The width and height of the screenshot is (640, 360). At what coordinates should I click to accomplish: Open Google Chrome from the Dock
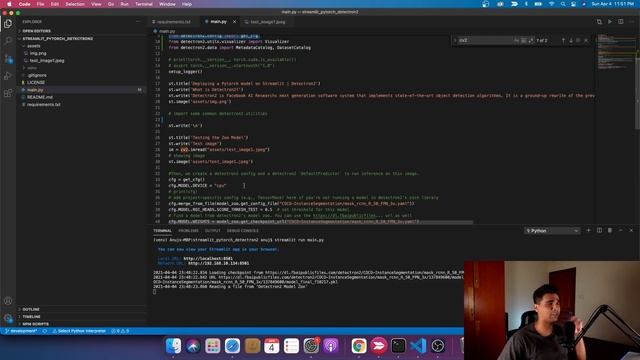coord(359,346)
